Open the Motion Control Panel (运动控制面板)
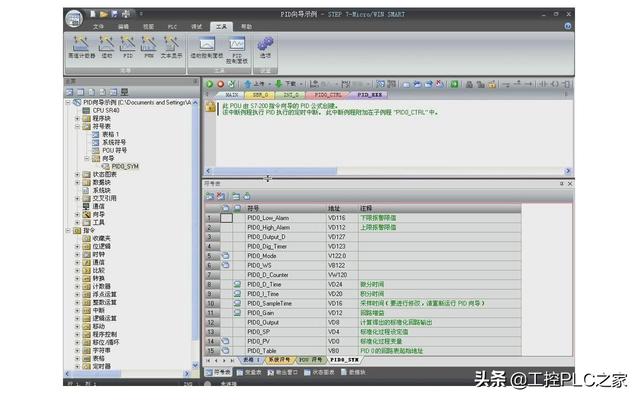This screenshot has height=400, width=640. 207,48
